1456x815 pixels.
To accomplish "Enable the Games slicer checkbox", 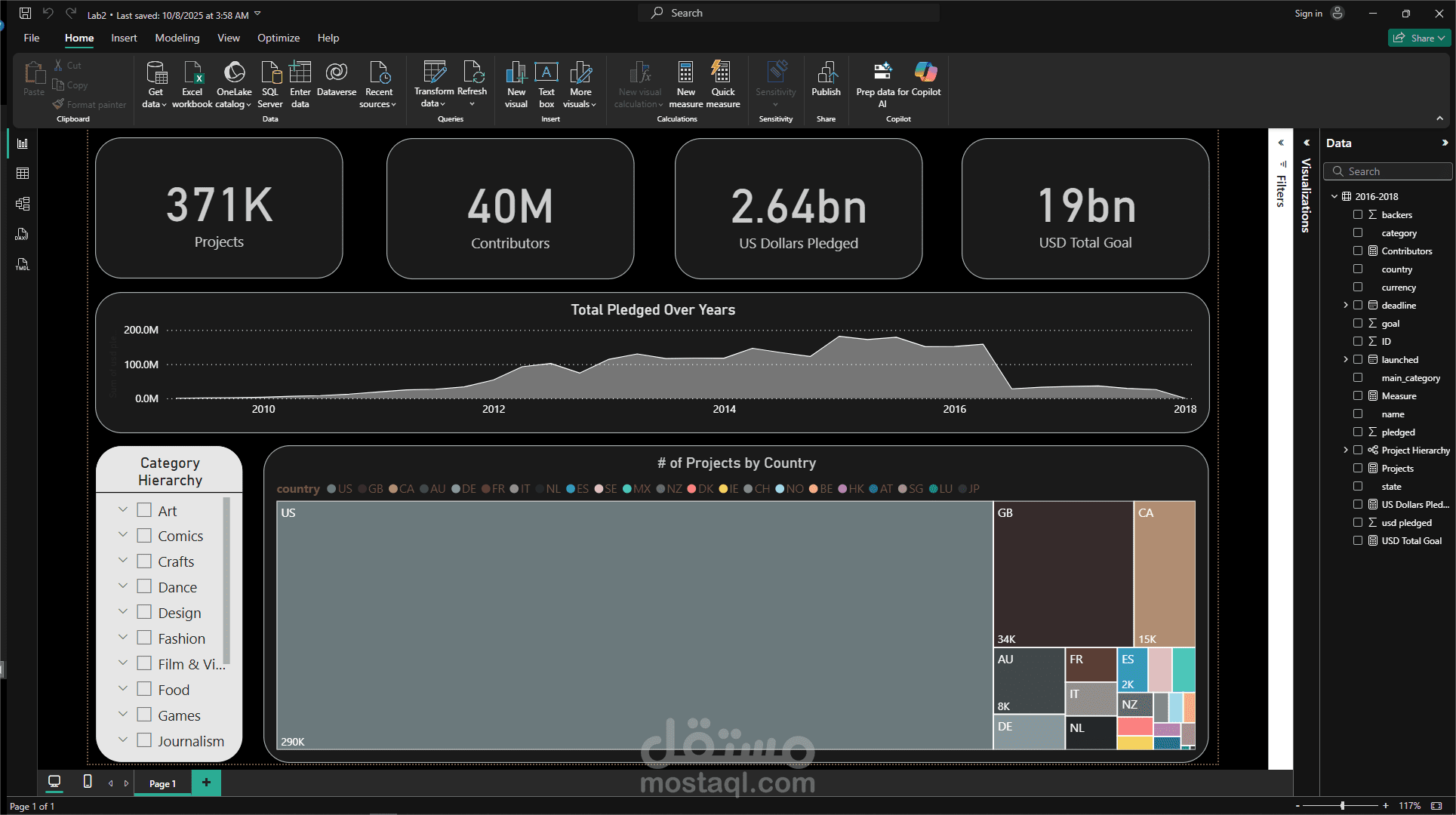I will click(144, 715).
